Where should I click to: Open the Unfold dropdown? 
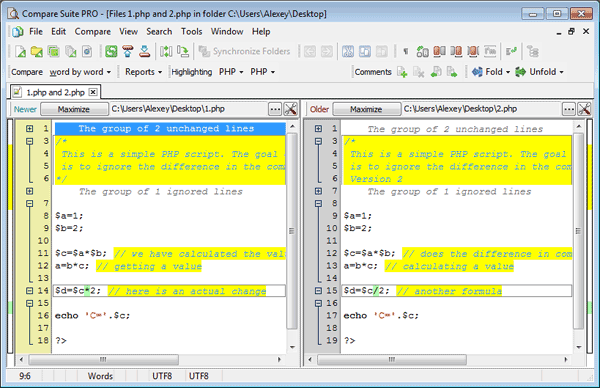(540, 72)
